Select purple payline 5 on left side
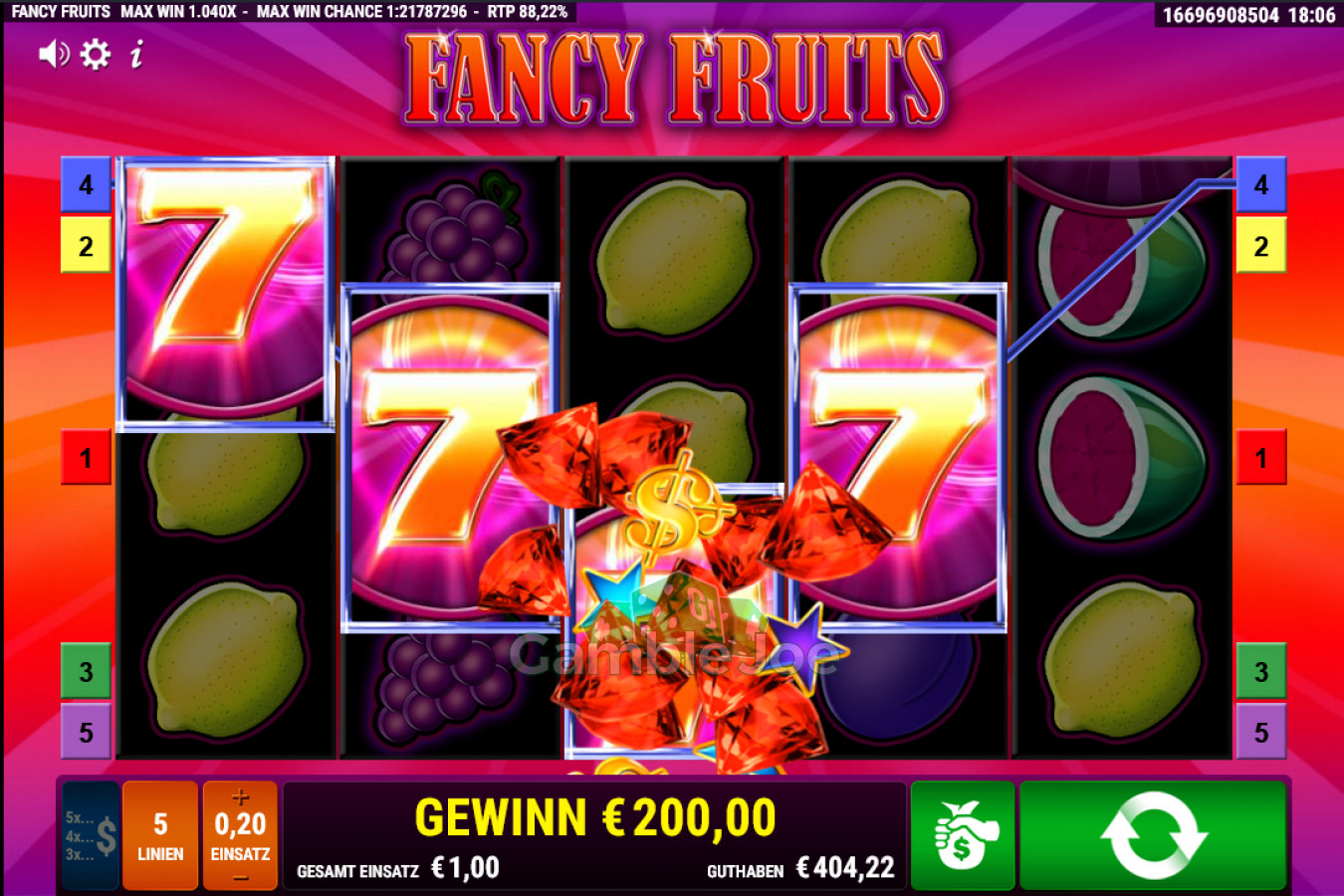1344x896 pixels. (86, 732)
